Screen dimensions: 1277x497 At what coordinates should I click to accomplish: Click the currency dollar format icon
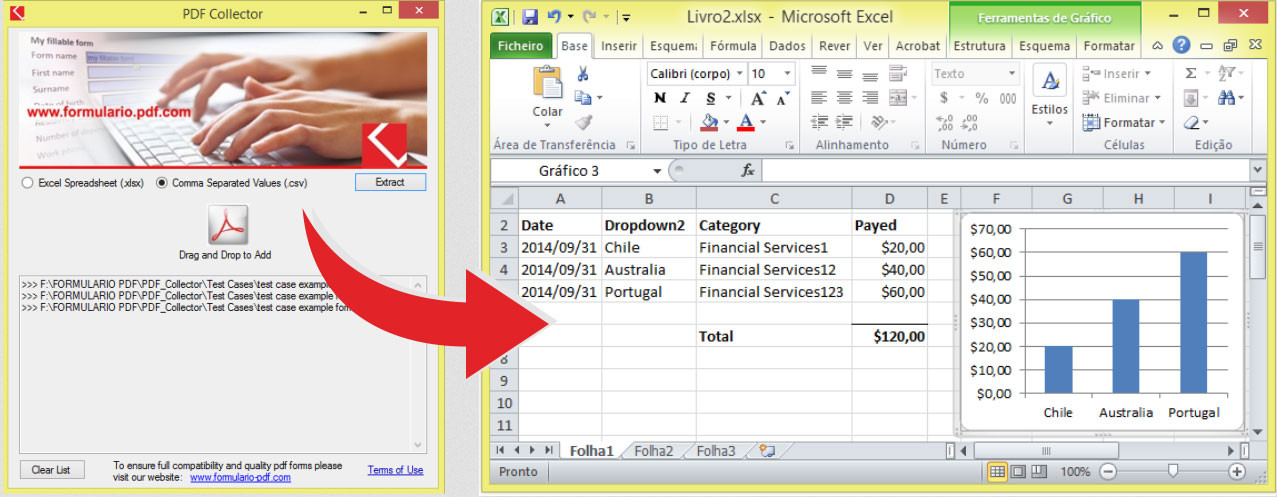point(944,98)
